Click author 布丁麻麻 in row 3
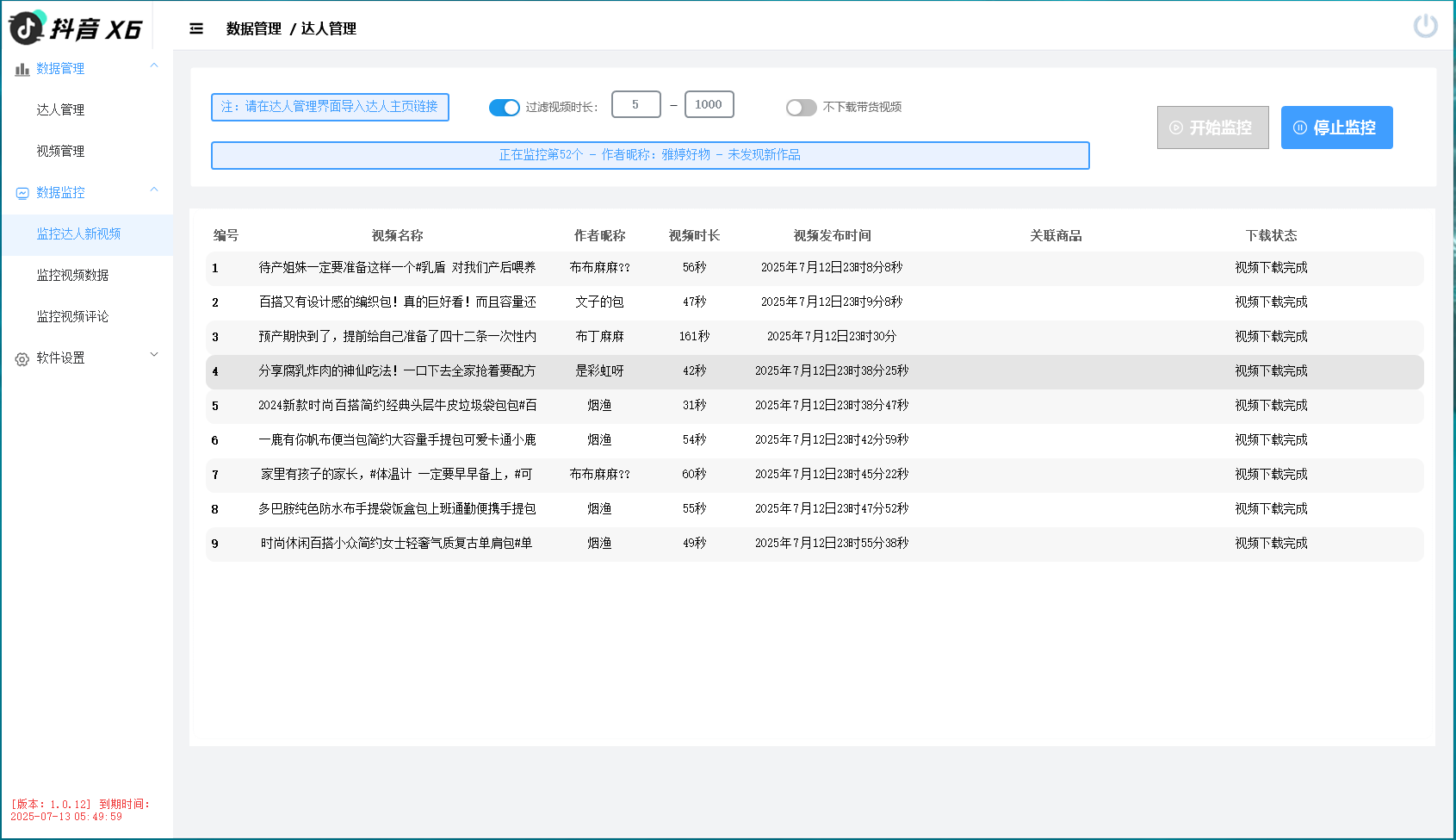The height and width of the screenshot is (840, 1456). [x=600, y=337]
